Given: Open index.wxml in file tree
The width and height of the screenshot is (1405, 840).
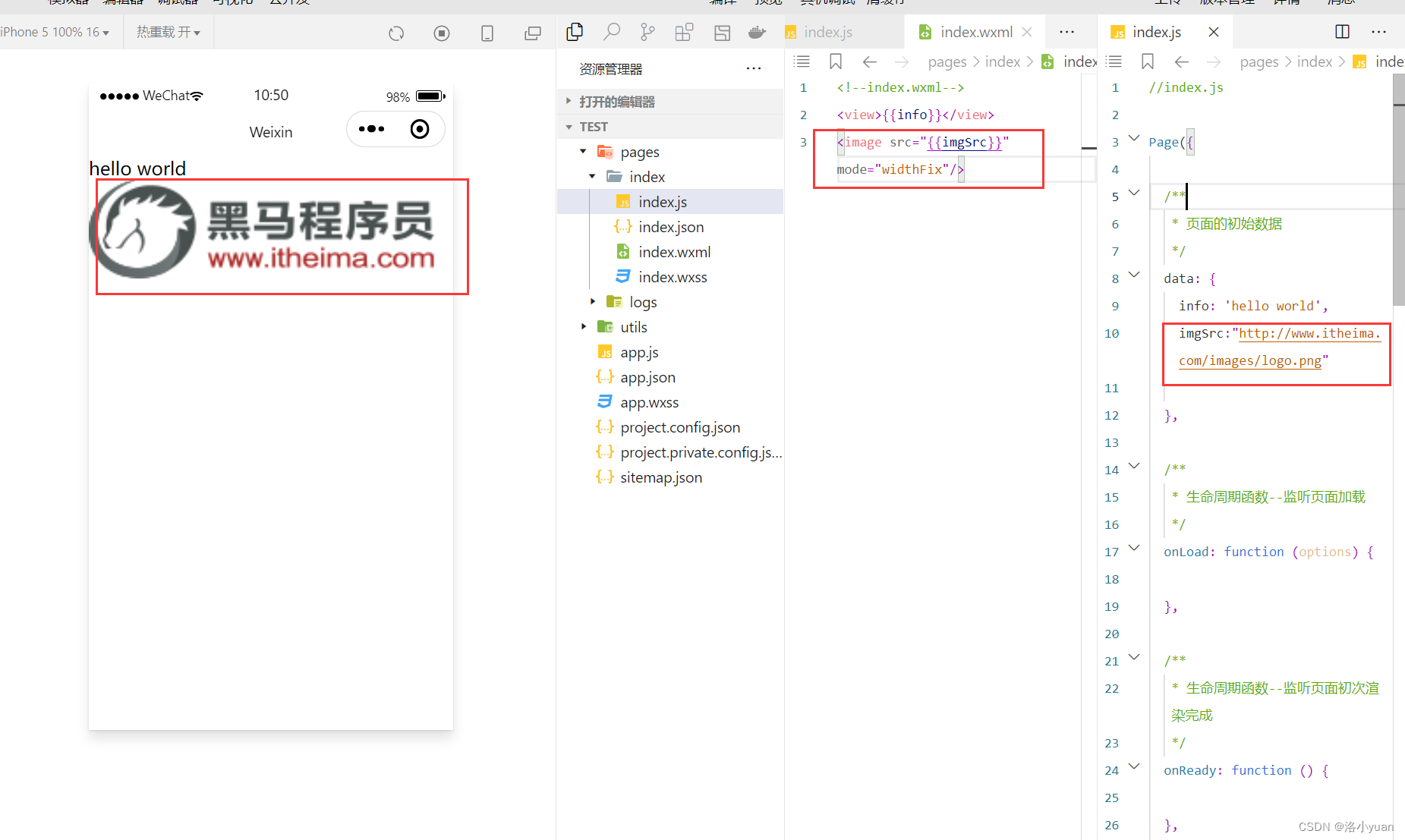Looking at the screenshot, I should (x=670, y=252).
